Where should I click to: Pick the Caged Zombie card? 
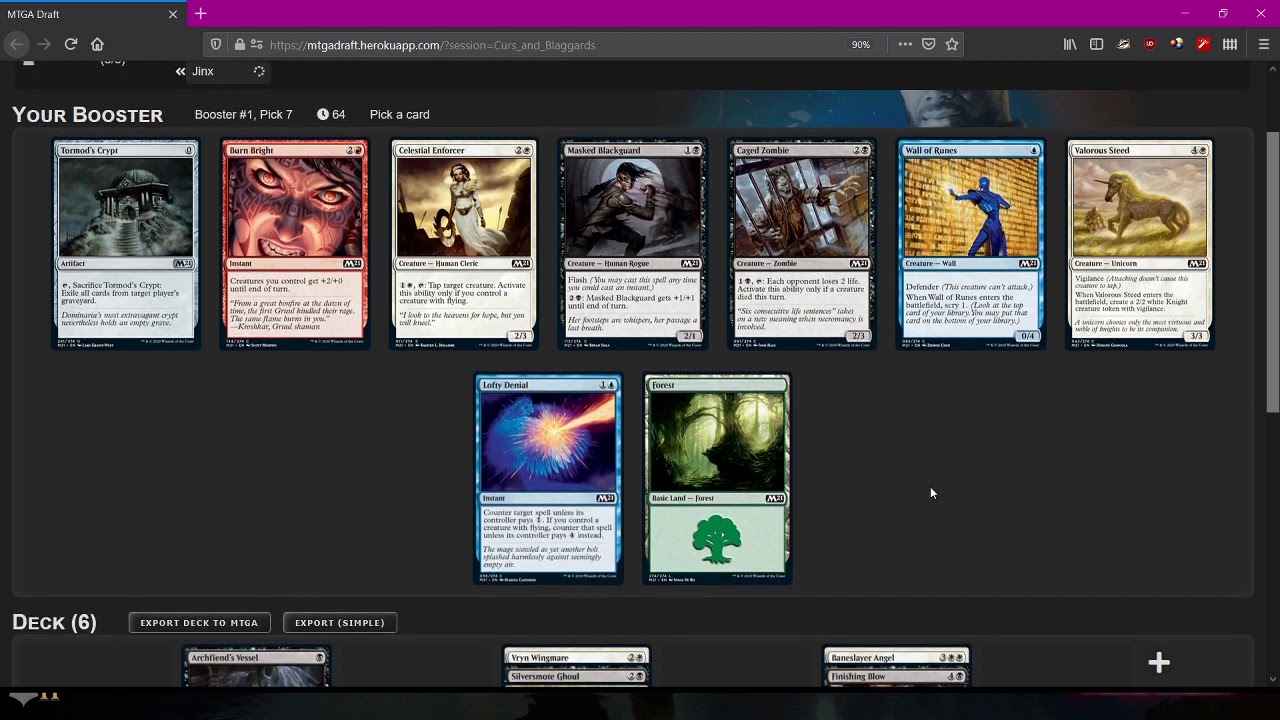(x=802, y=245)
